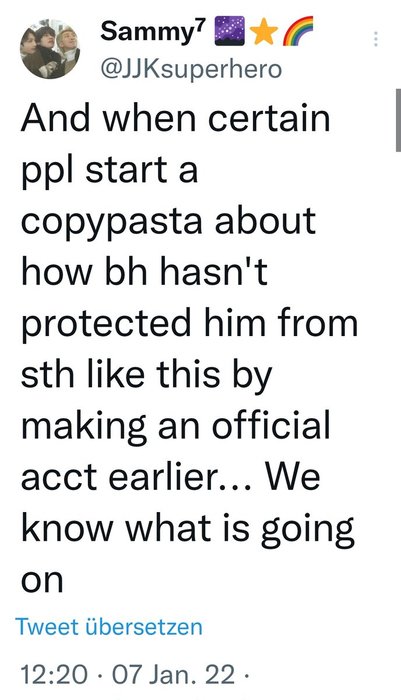Click the word official in the tweet text
Screen dimensions: 401x700
click(271, 425)
